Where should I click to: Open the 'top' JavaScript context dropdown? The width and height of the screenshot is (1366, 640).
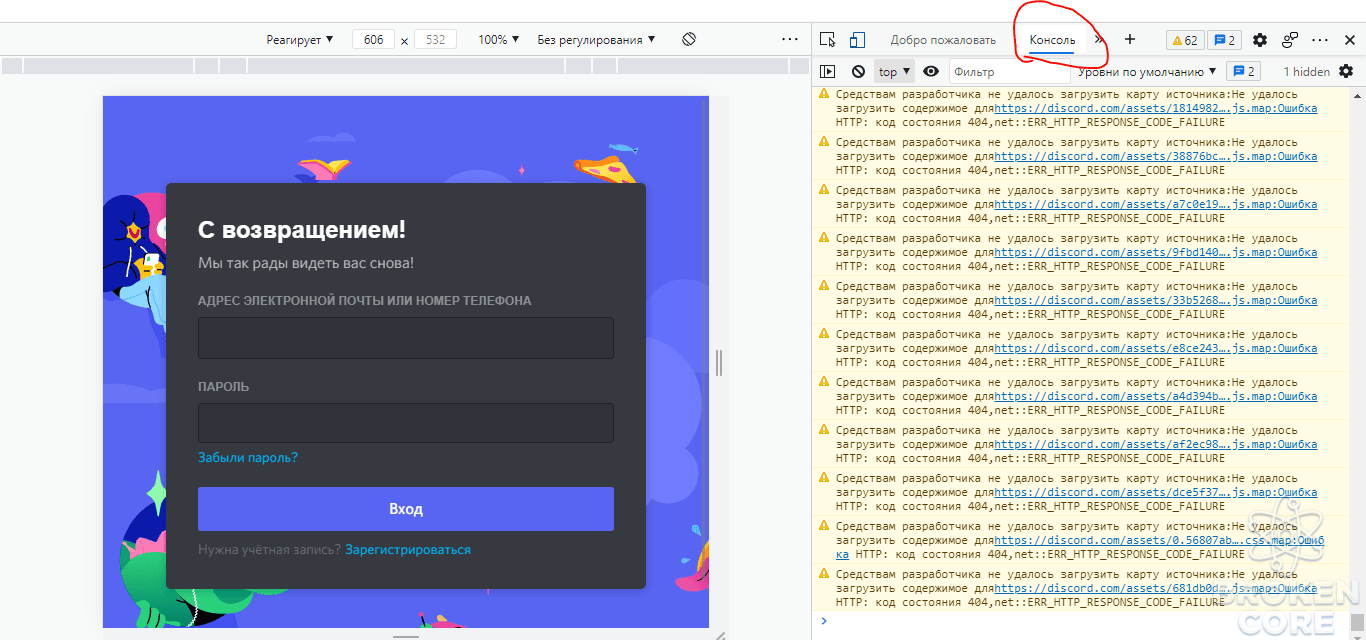(895, 71)
